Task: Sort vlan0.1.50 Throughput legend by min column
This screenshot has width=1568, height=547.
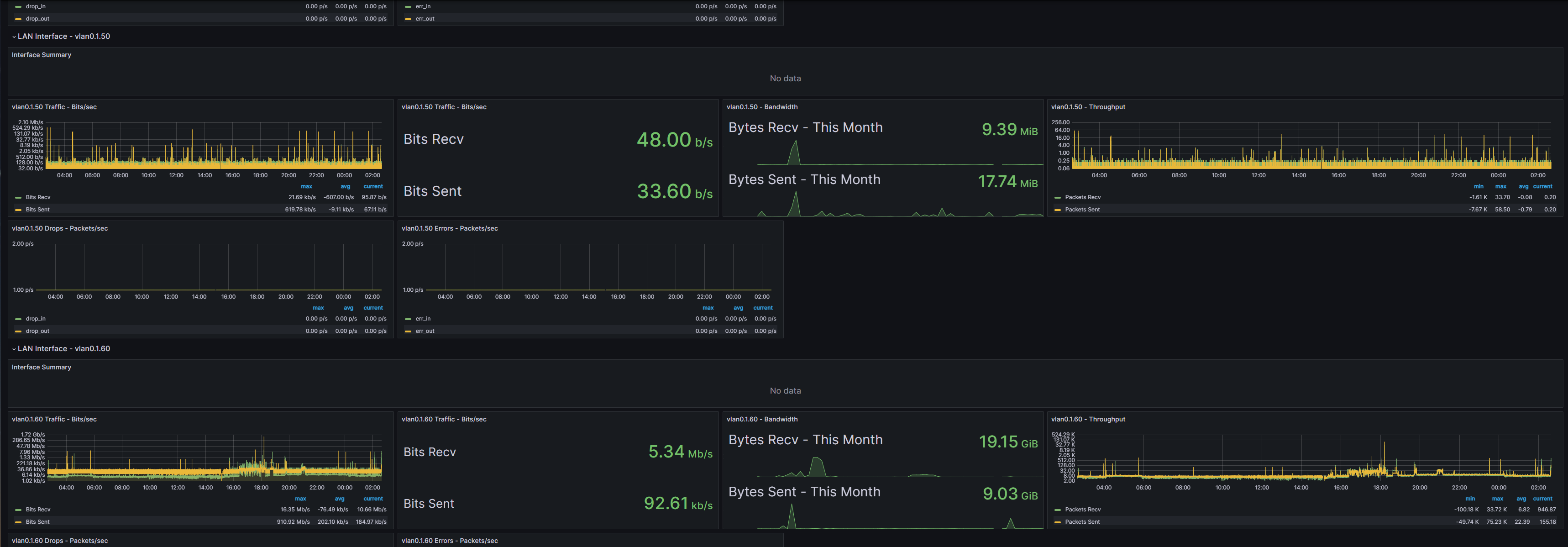Action: point(1478,187)
